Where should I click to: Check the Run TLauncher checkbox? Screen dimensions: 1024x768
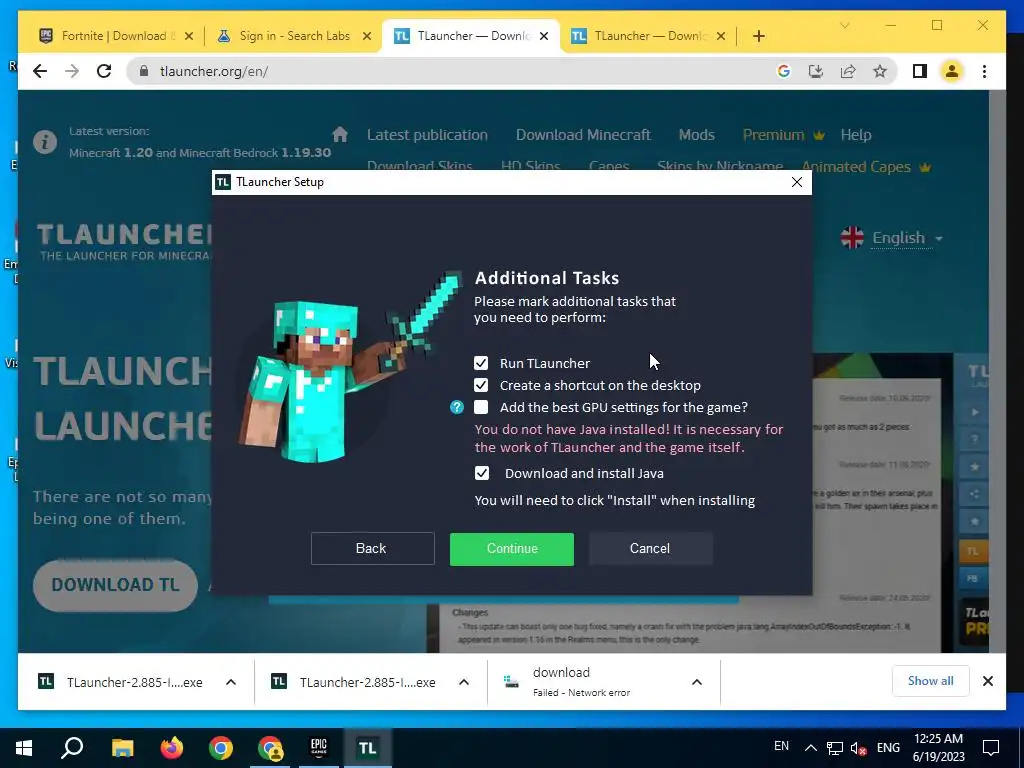click(x=481, y=363)
